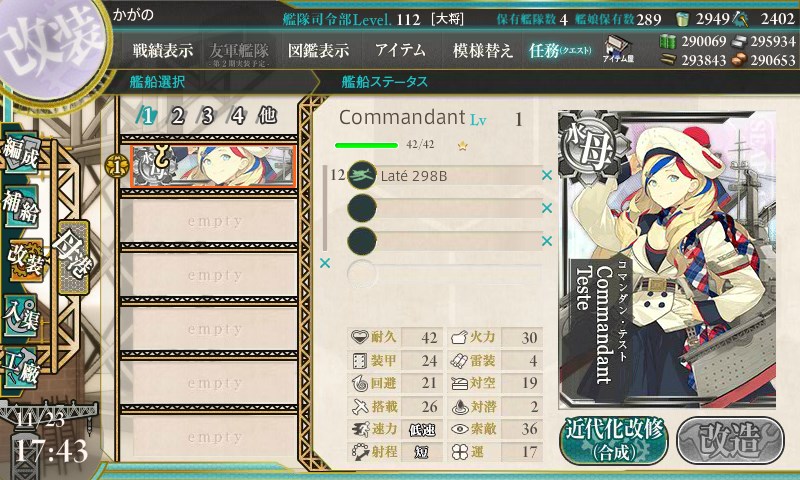Open the 編成 fleet composition sidebar icon
This screenshot has height=480, width=800.
pyautogui.click(x=21, y=154)
